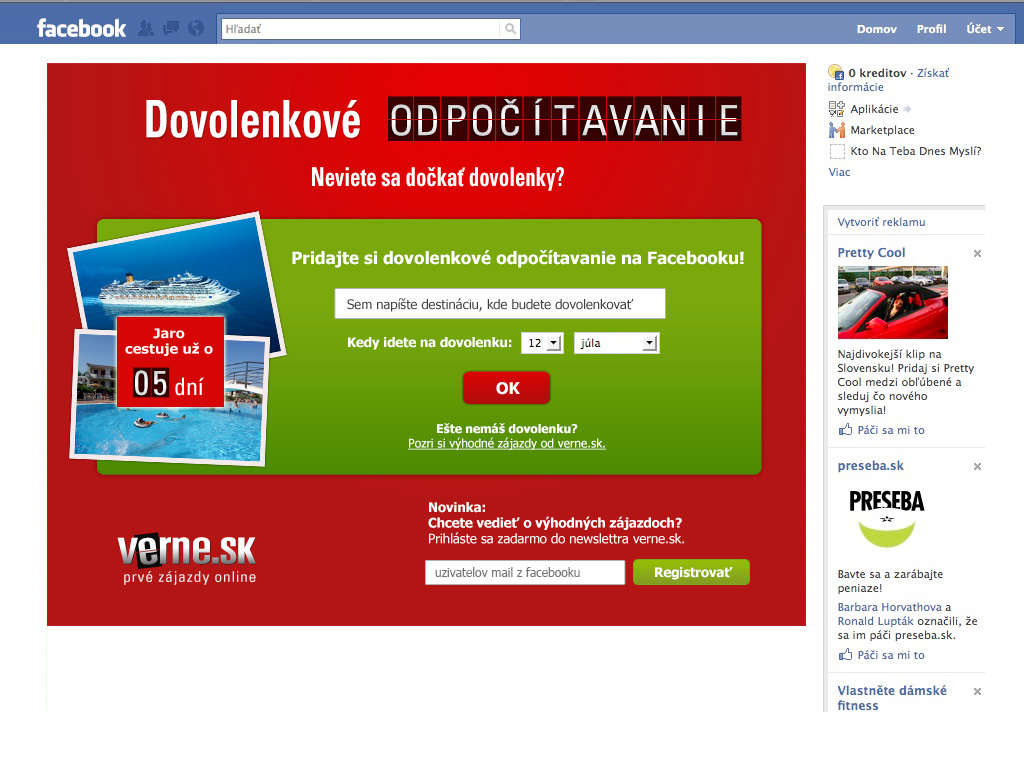
Task: Open Kto Na Teba Dnes Myslí? app
Action: [x=916, y=151]
